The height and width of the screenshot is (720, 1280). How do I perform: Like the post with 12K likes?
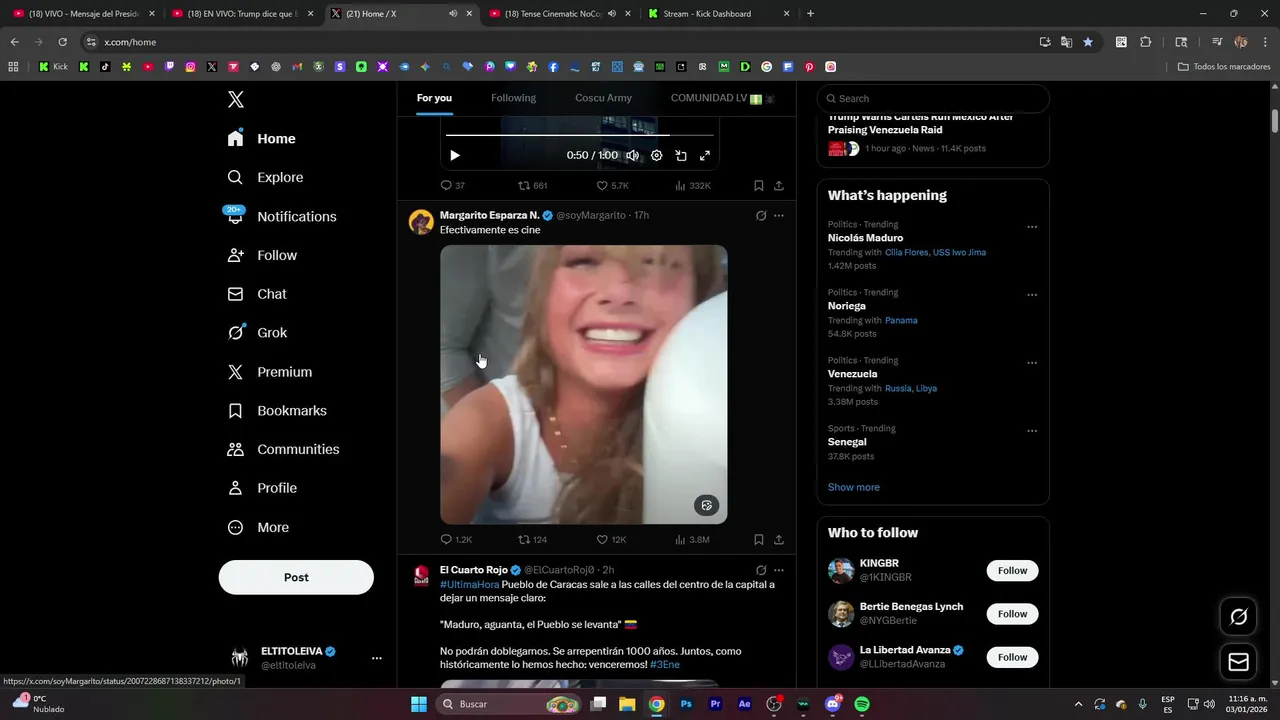(x=611, y=540)
